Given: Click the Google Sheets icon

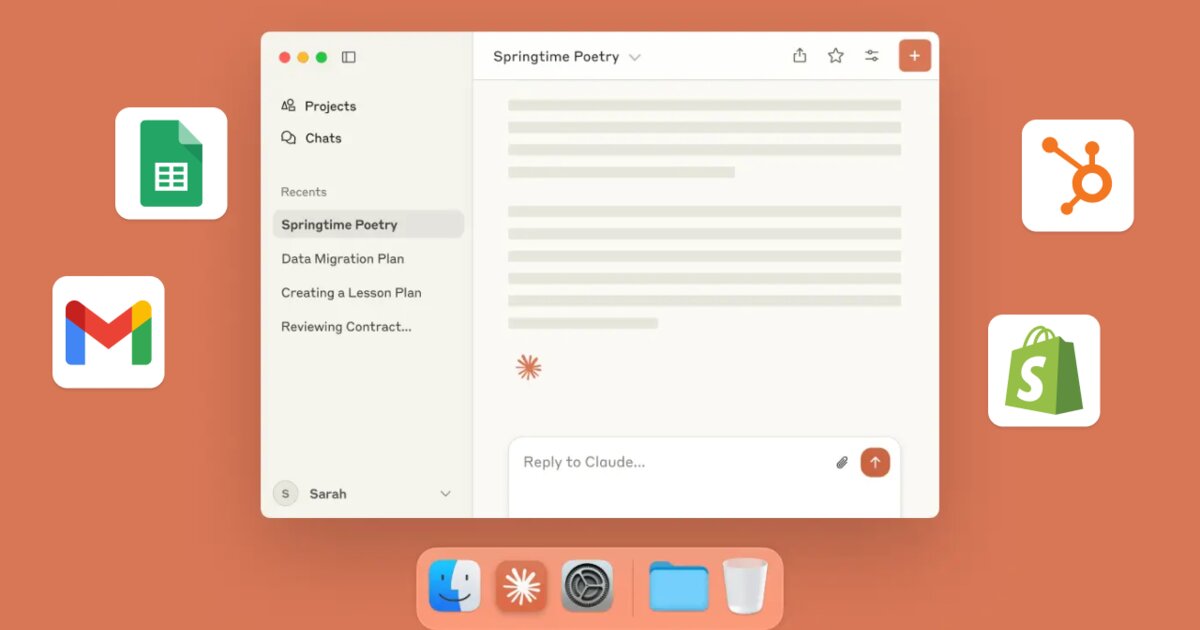Looking at the screenshot, I should [x=171, y=163].
